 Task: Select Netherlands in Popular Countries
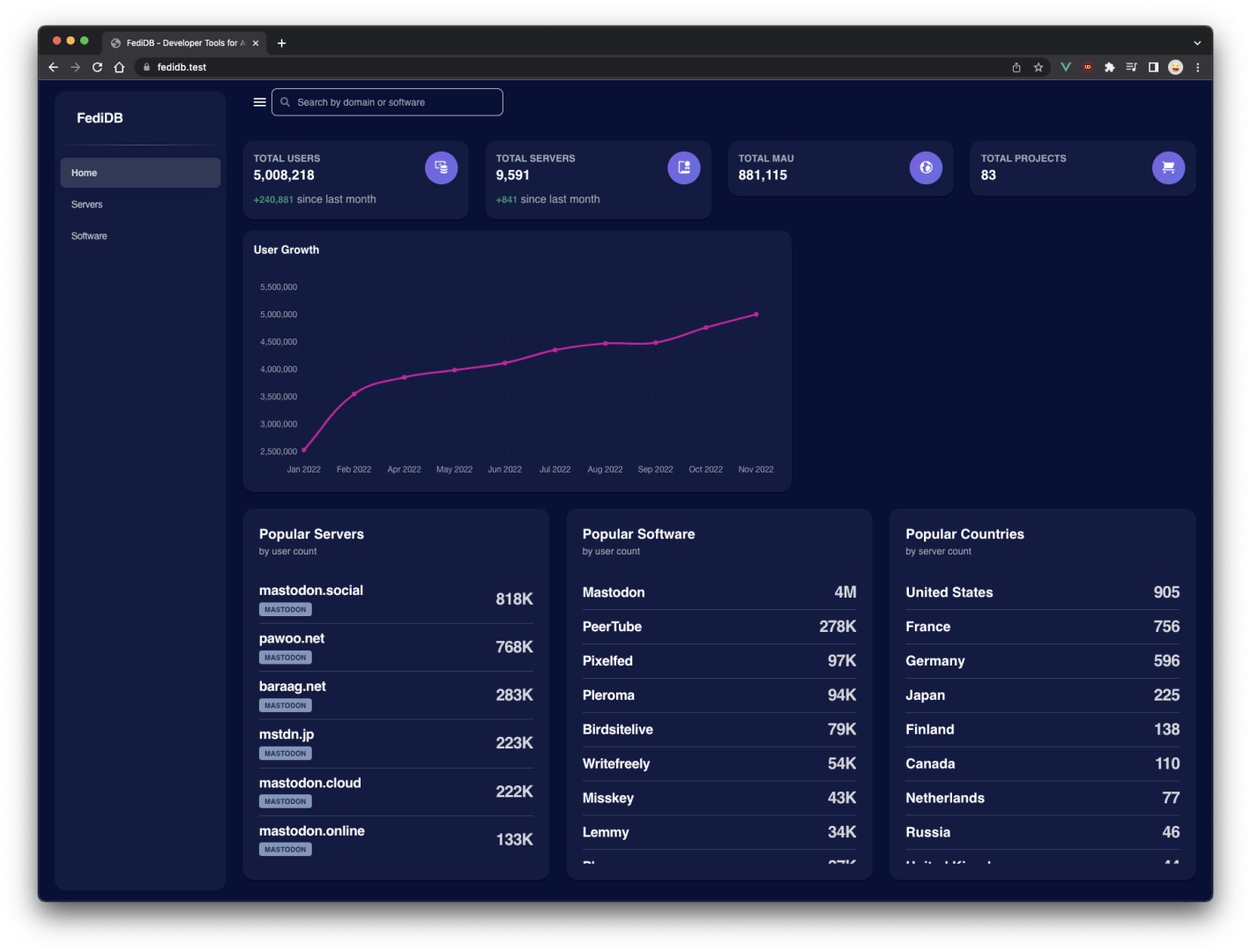1043,798
